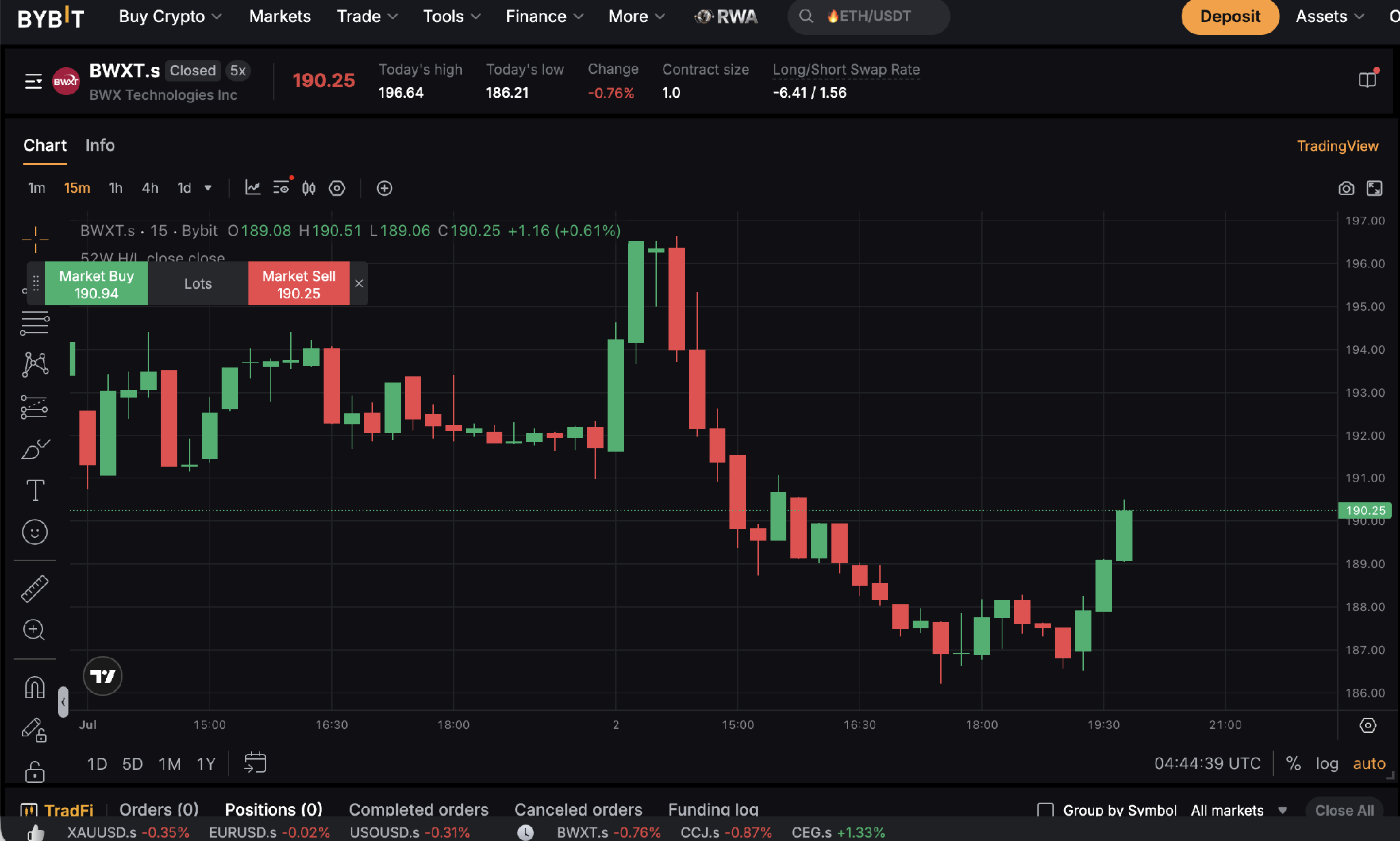Open price scale settings gear
The height and width of the screenshot is (841, 1400).
point(1368,725)
